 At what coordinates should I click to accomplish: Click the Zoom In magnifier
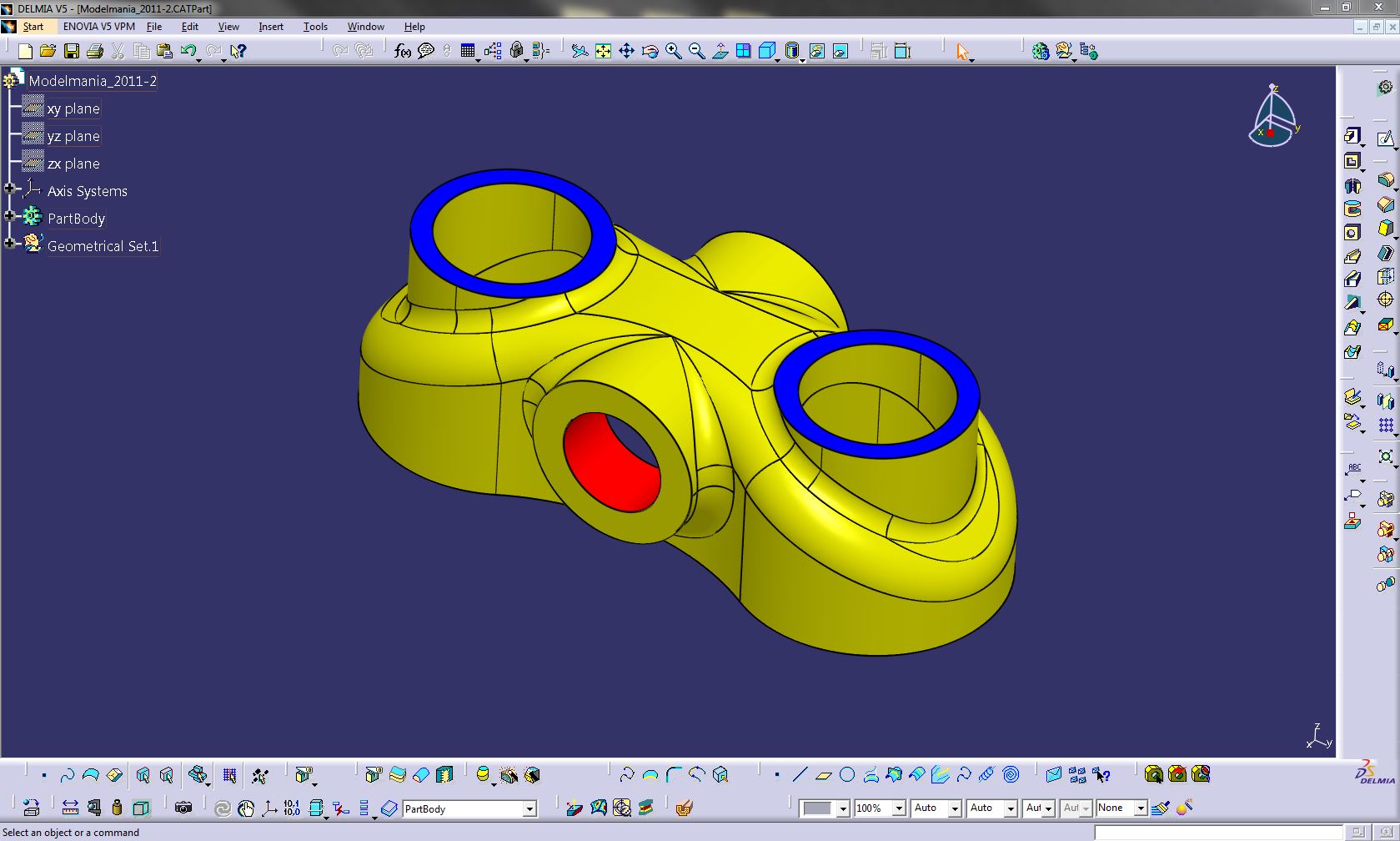click(x=673, y=51)
